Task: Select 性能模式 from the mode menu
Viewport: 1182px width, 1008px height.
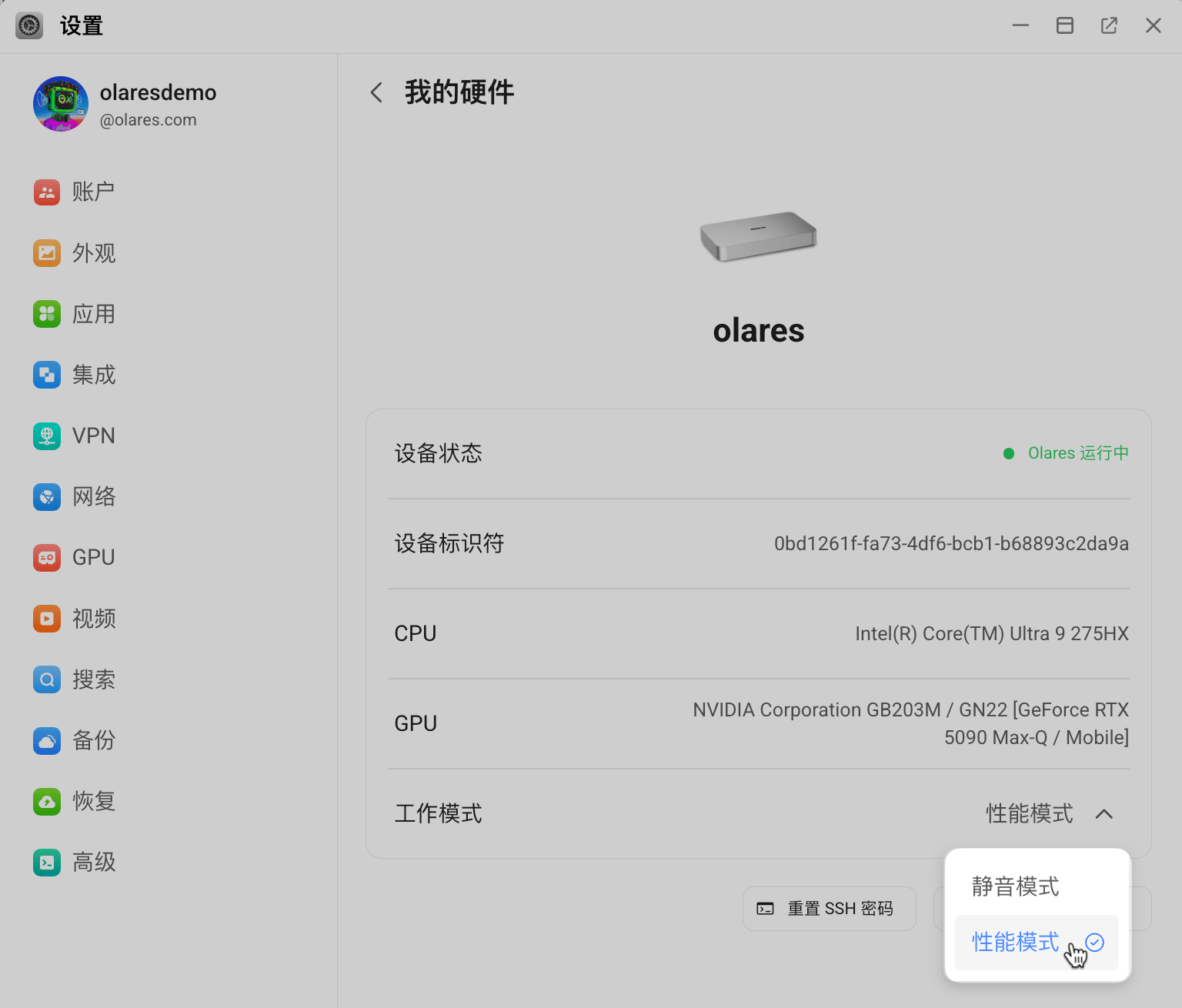Action: (1014, 942)
